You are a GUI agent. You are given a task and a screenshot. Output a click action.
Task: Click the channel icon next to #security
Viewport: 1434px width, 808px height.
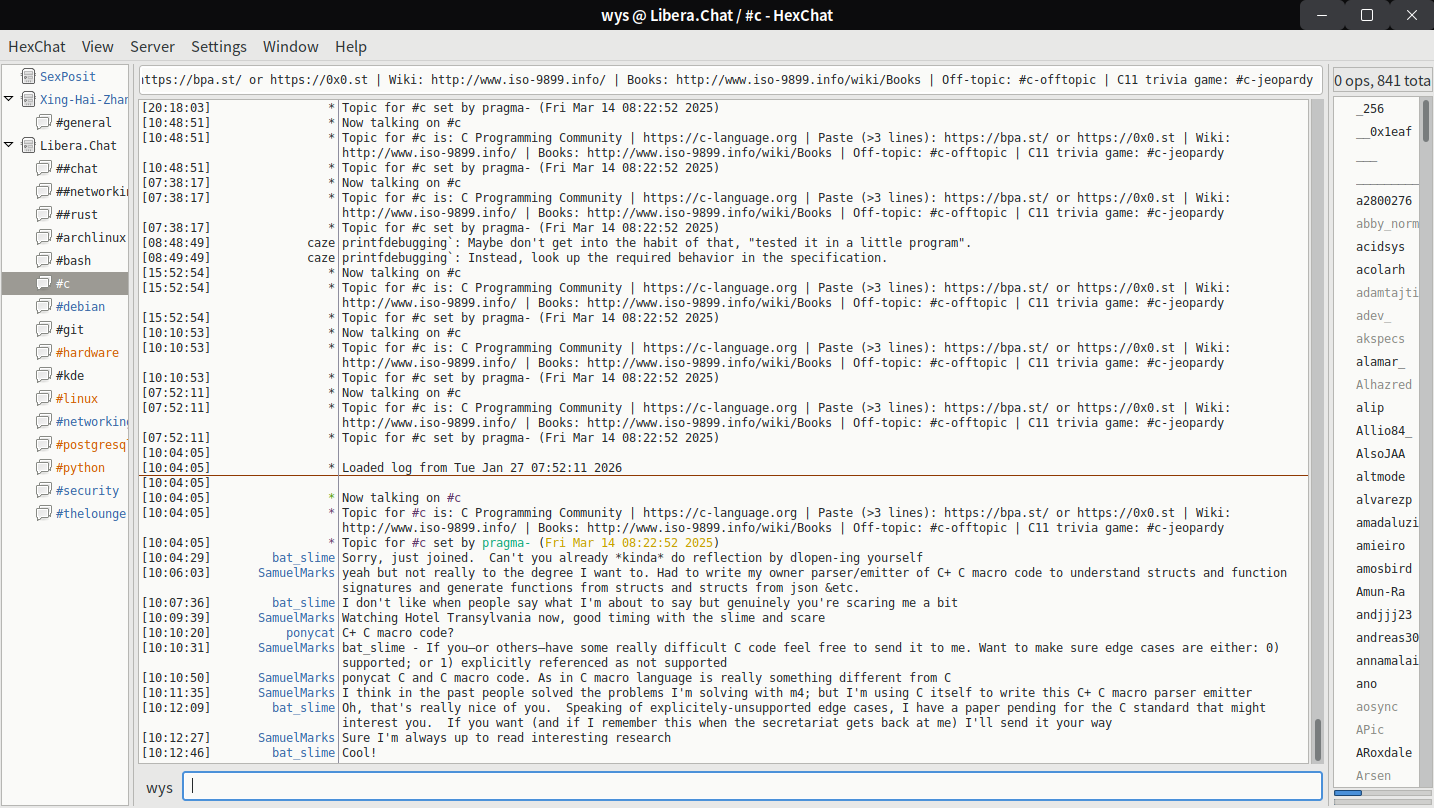tap(43, 490)
